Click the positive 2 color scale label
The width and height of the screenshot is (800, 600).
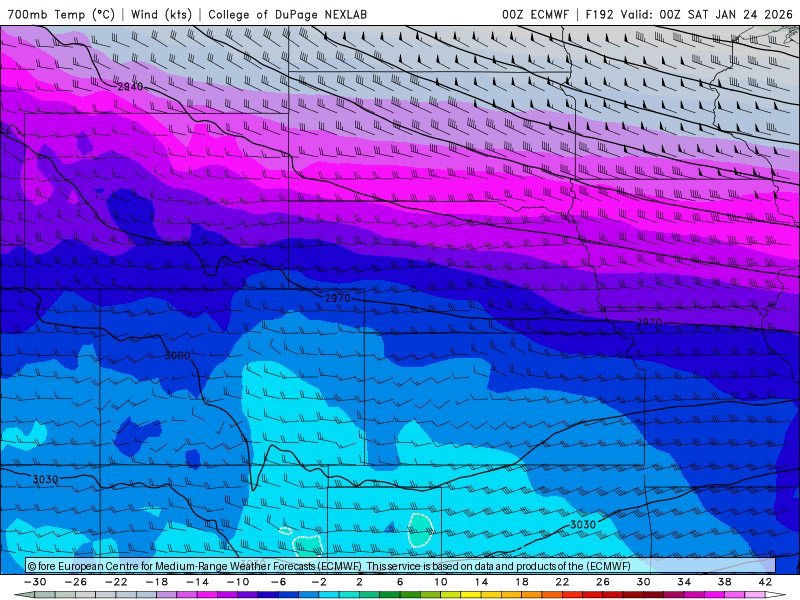(x=360, y=582)
